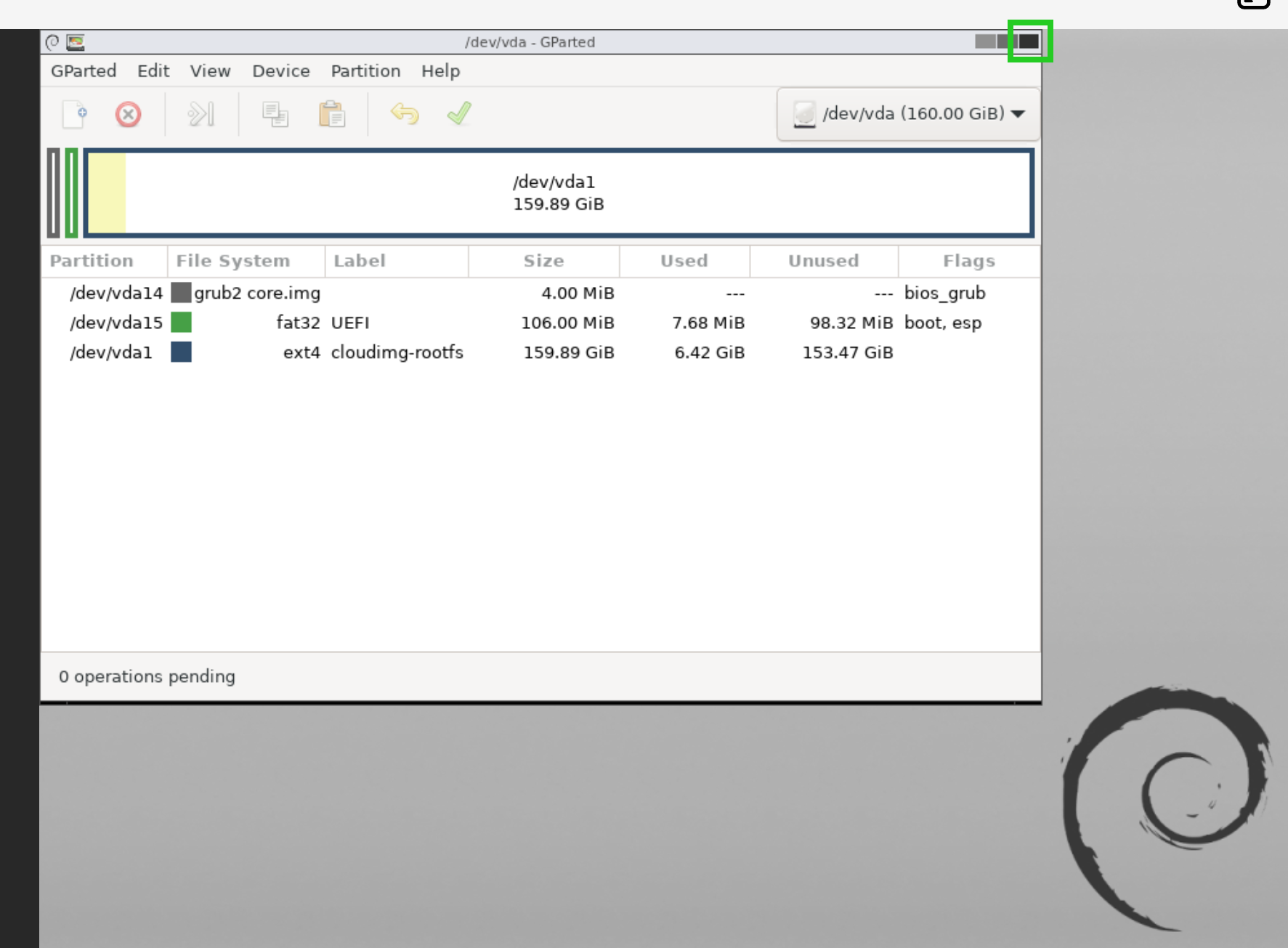The image size is (1288, 948).
Task: Open the Partition menu
Action: pyautogui.click(x=365, y=70)
